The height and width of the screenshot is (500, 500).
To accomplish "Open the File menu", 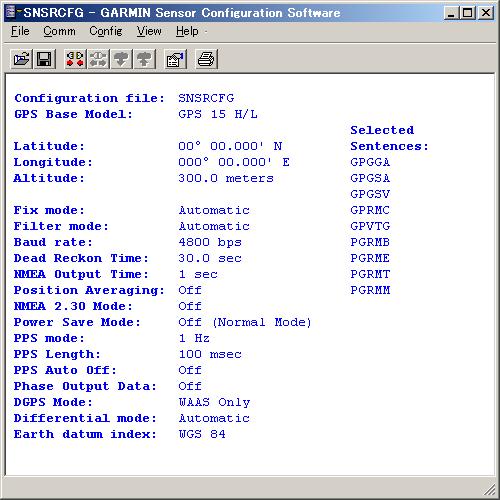I will point(20,31).
